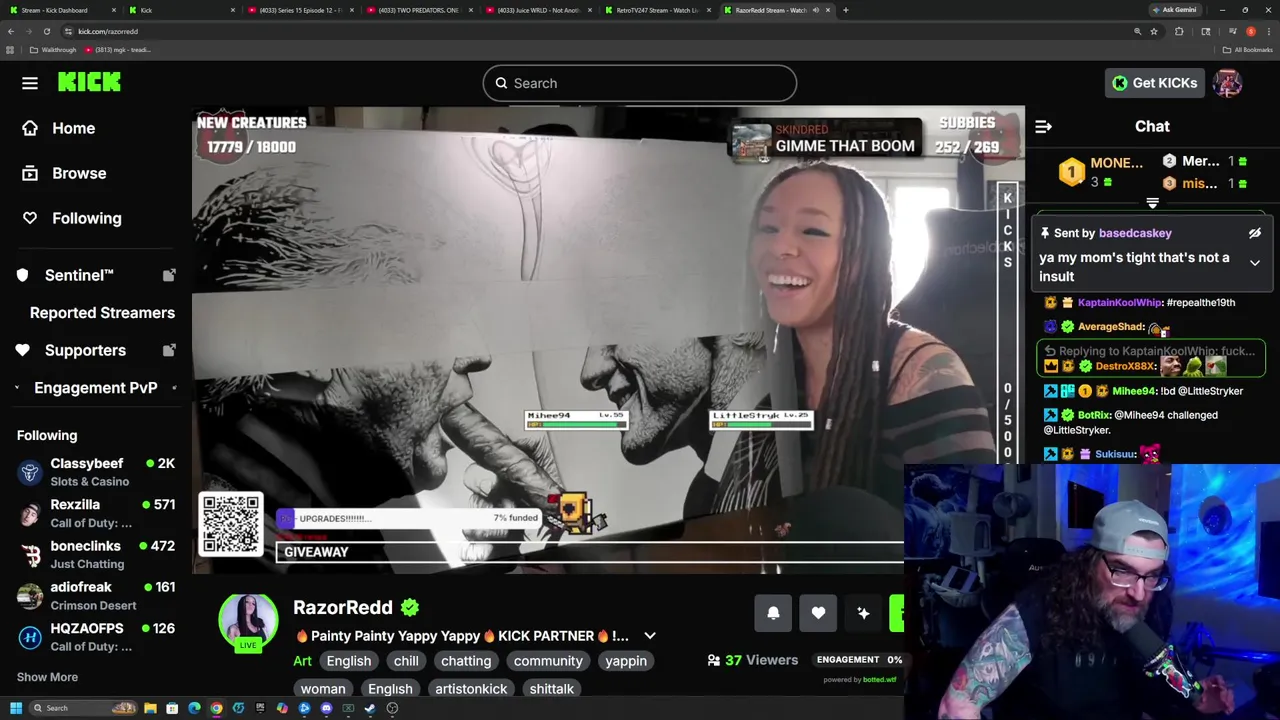Image resolution: width=1280 pixels, height=720 pixels.
Task: Click the top gifter MONE... entry
Action: tap(1101, 171)
